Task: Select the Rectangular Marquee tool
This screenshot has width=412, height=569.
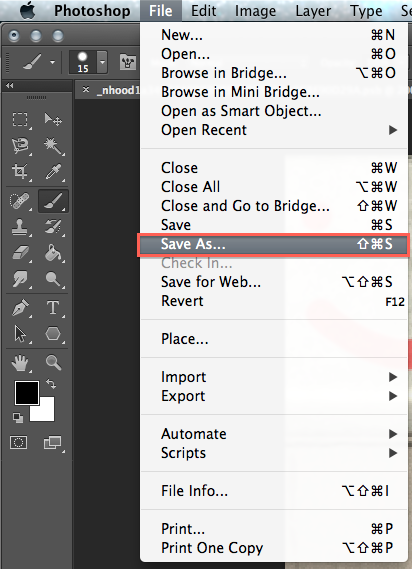Action: tap(20, 119)
